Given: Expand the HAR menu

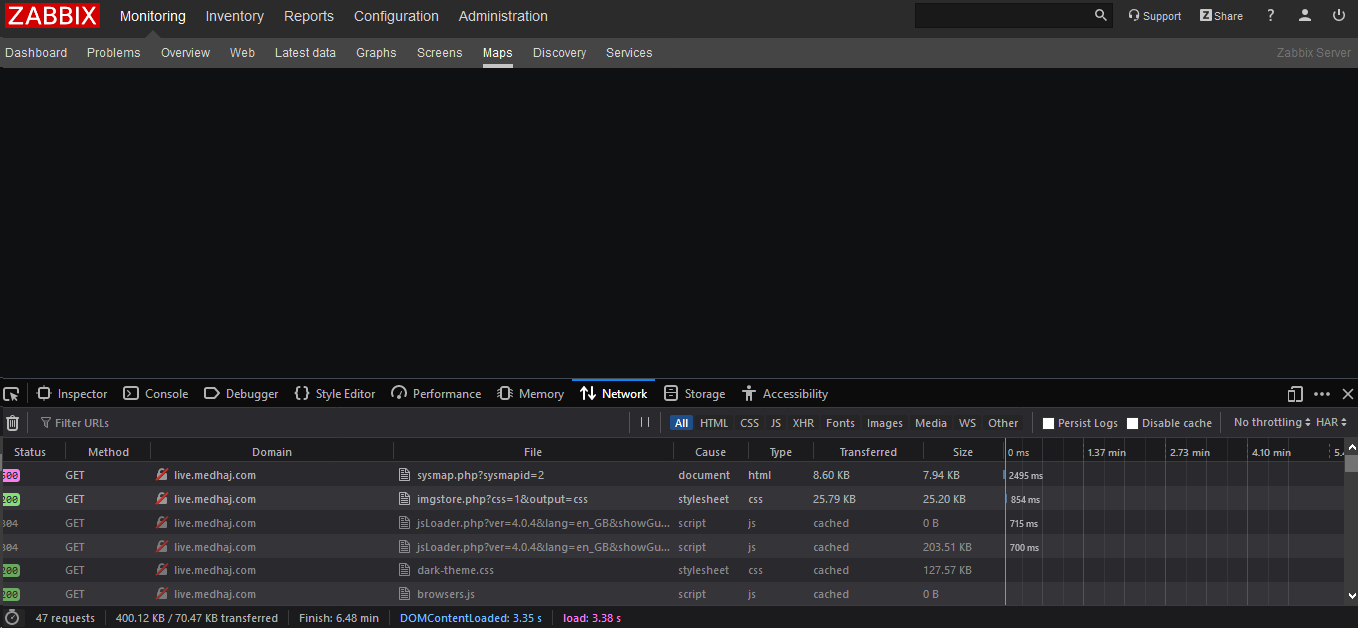Looking at the screenshot, I should [1331, 423].
